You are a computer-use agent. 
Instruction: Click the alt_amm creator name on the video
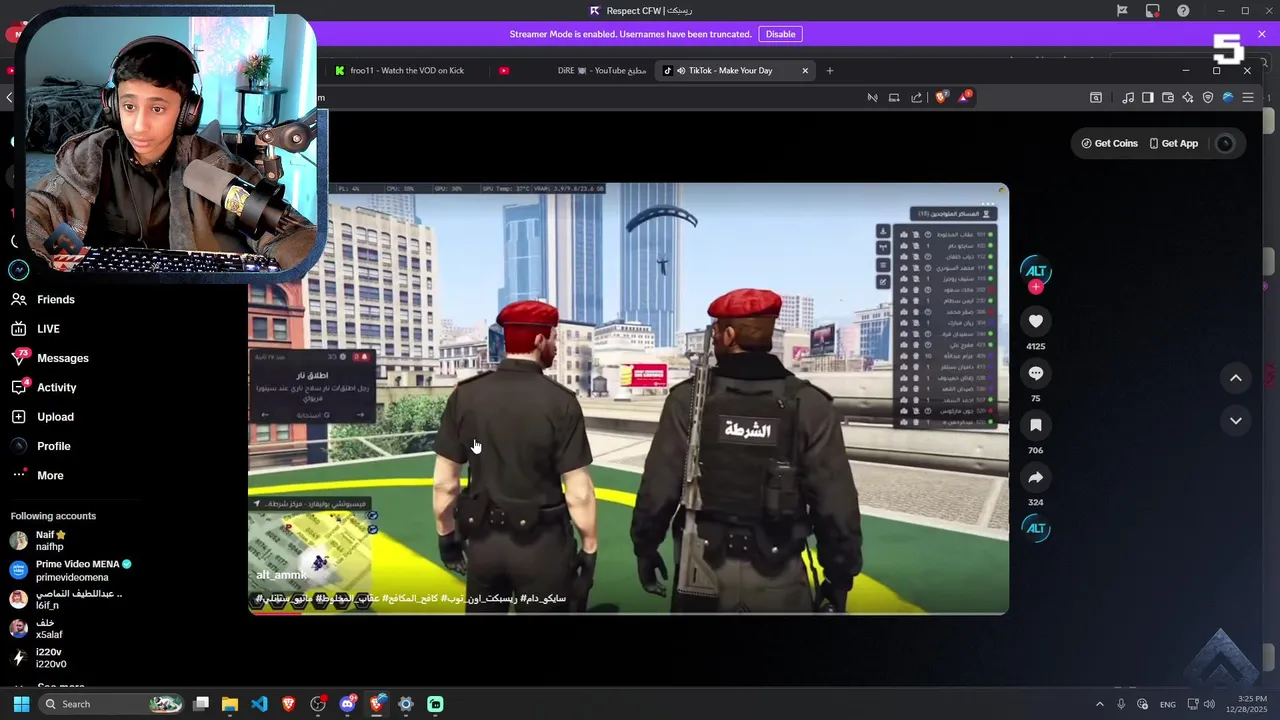point(281,575)
